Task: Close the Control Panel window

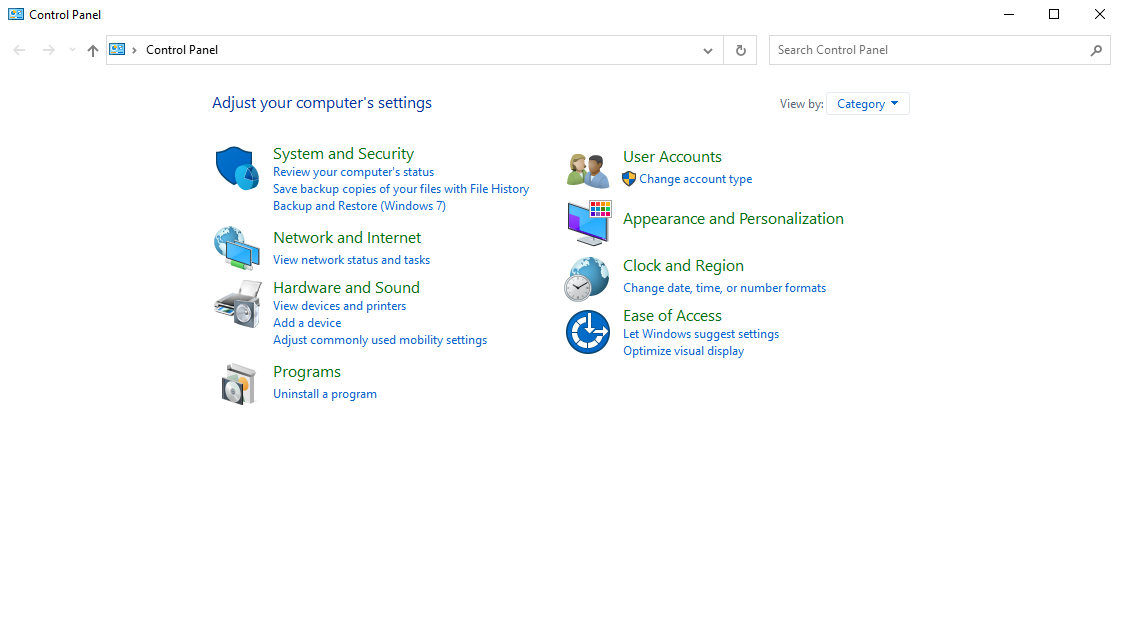Action: tap(1099, 14)
